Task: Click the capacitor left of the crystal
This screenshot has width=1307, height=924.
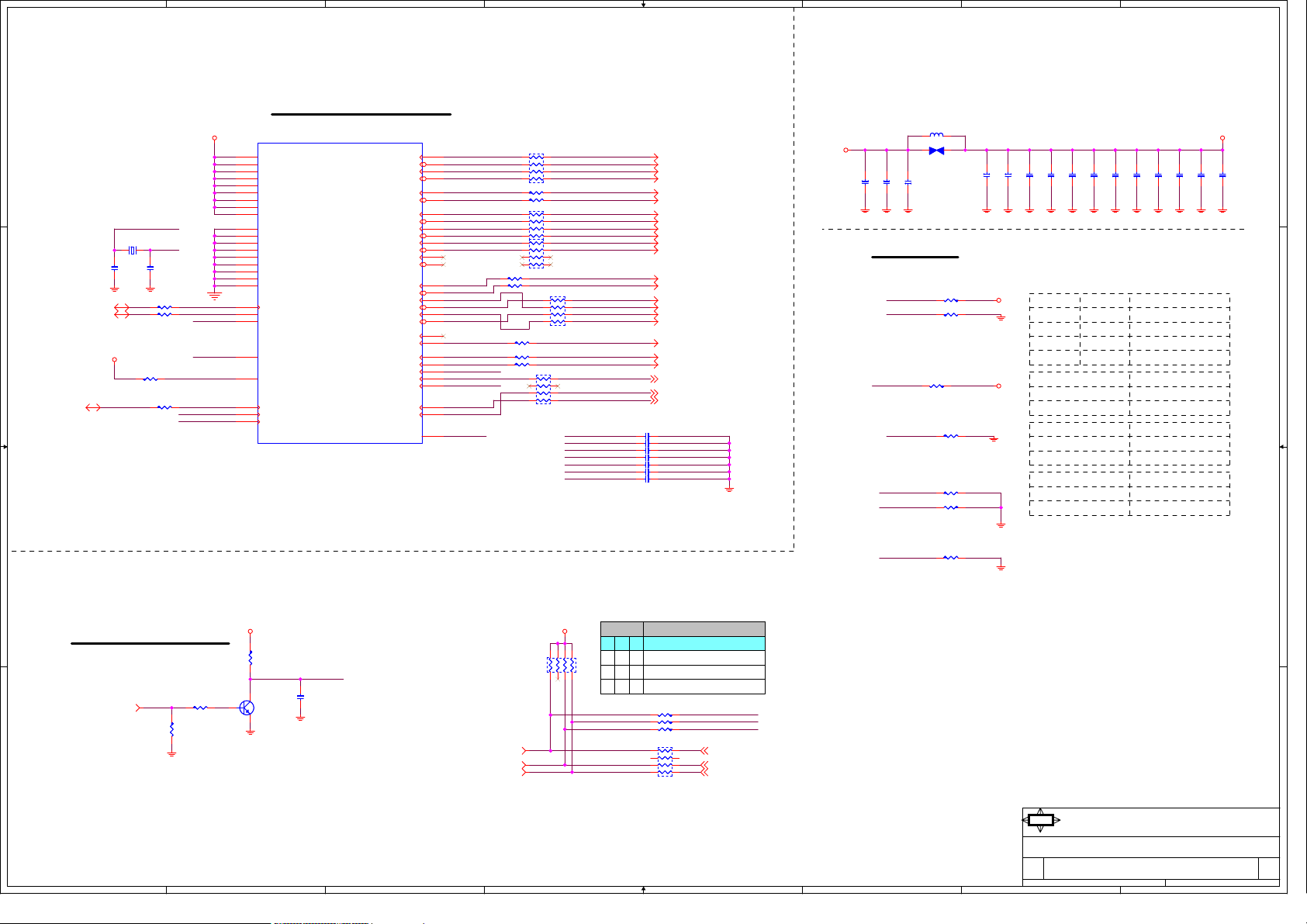Action: (115, 267)
